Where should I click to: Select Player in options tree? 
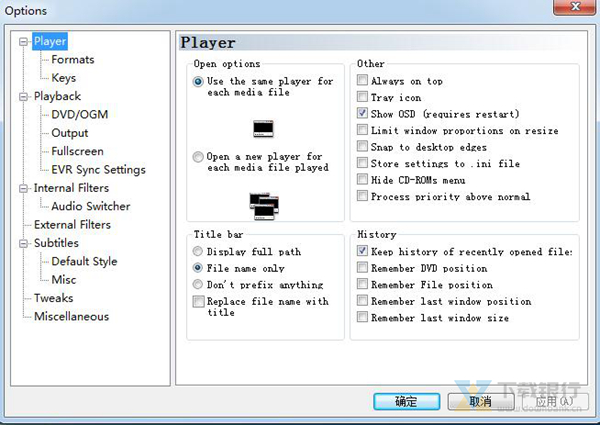point(50,41)
